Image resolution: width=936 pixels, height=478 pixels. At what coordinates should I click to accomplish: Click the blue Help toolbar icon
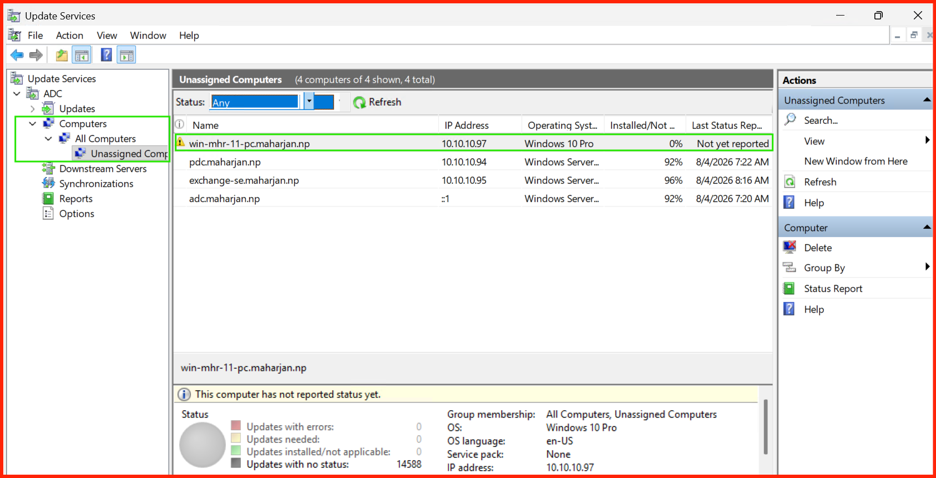coord(107,55)
